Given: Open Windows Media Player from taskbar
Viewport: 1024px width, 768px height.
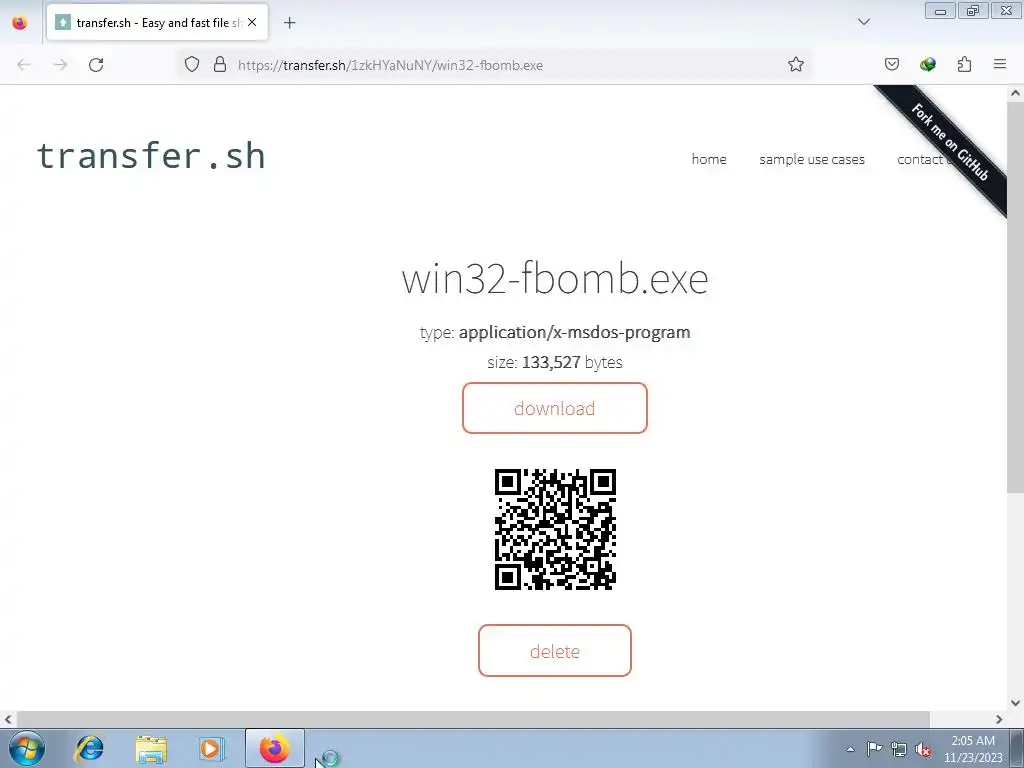Looking at the screenshot, I should coord(211,748).
